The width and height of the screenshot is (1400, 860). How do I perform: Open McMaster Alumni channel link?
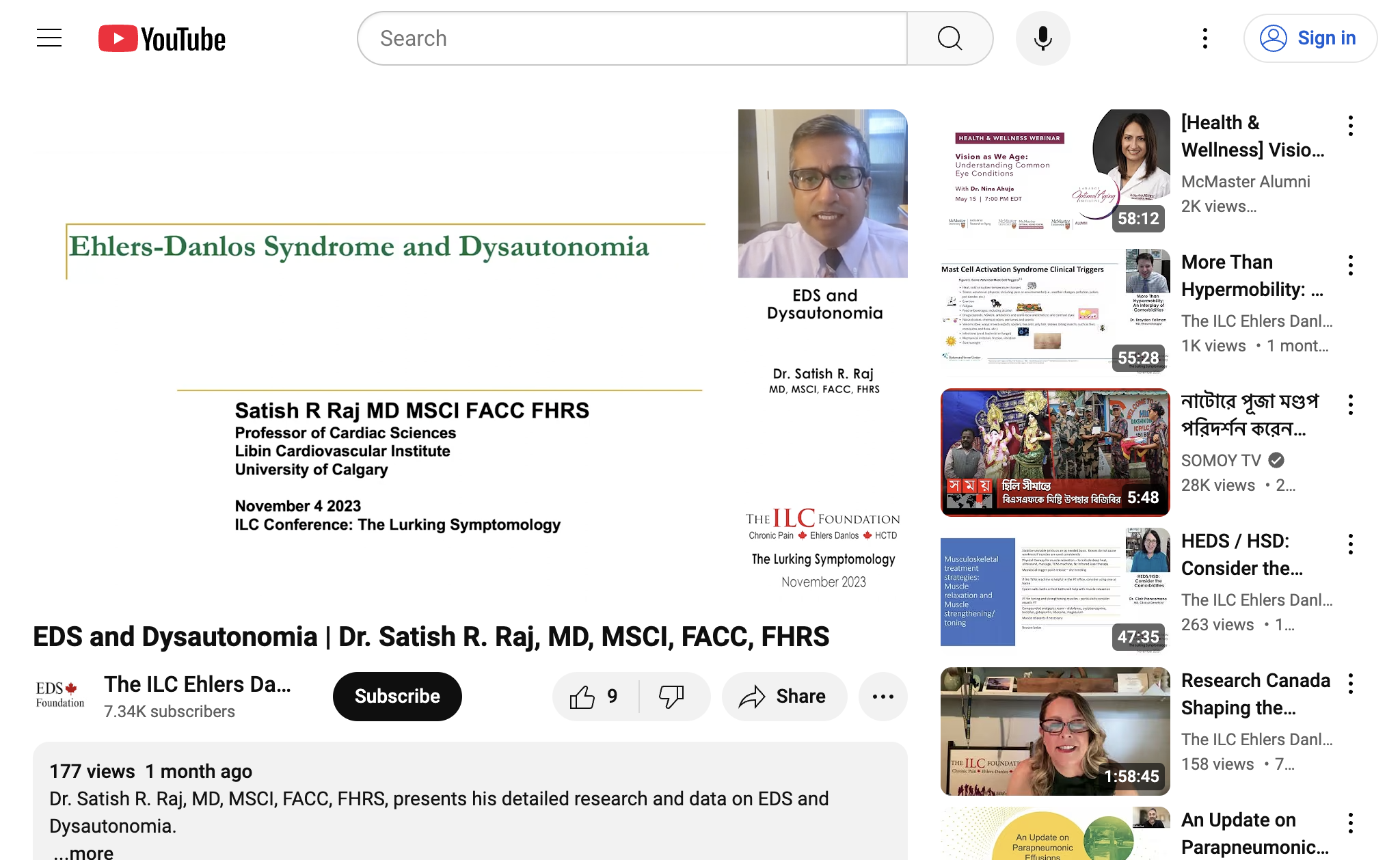point(1246,181)
